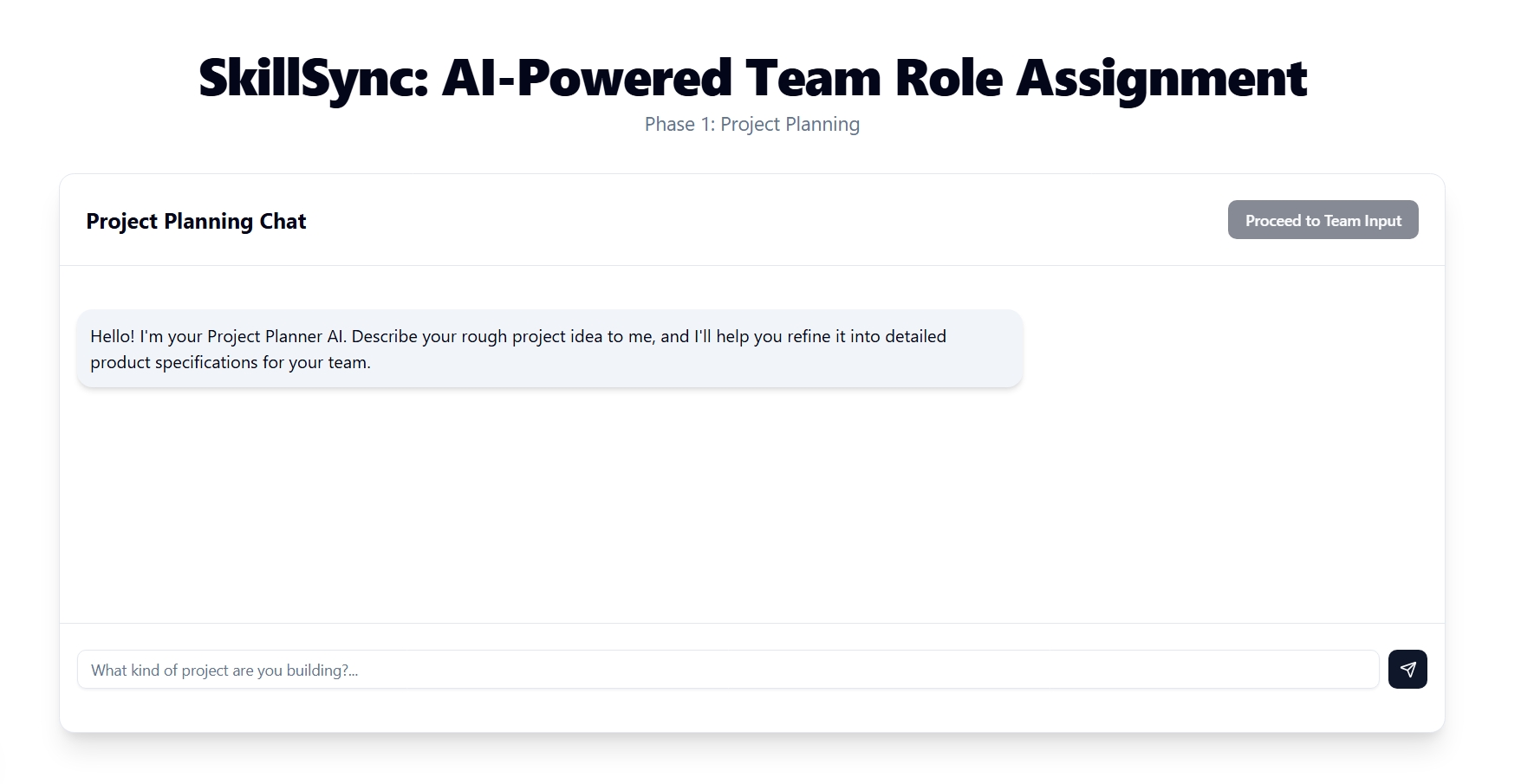Click the gray 'Proceed to Team Input' control
Screen dimensions: 1521x784
pos(1323,220)
